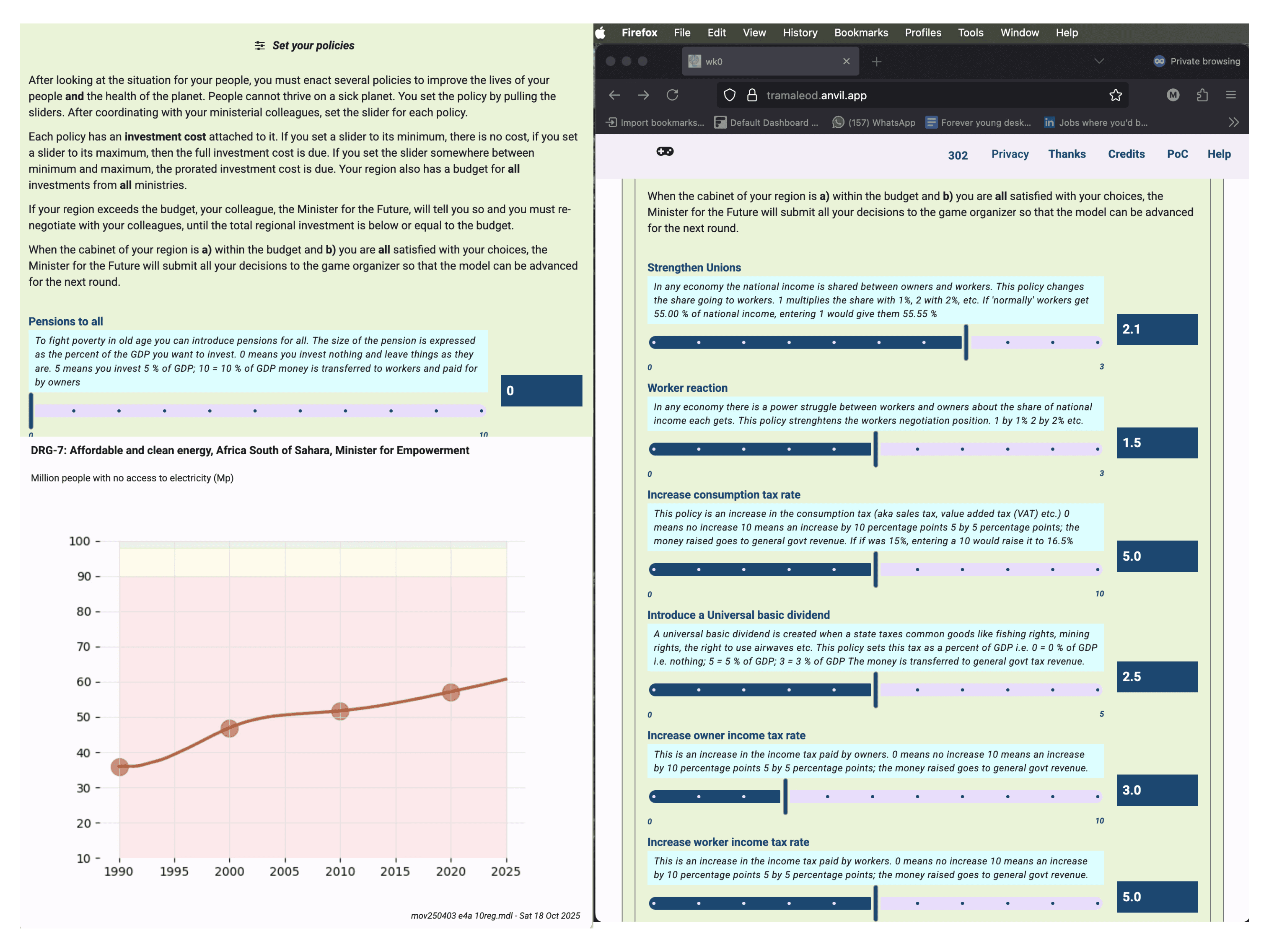The width and height of the screenshot is (1269, 952).
Task: Click the Strengthen Unions value box showing 2.1
Action: [1157, 329]
